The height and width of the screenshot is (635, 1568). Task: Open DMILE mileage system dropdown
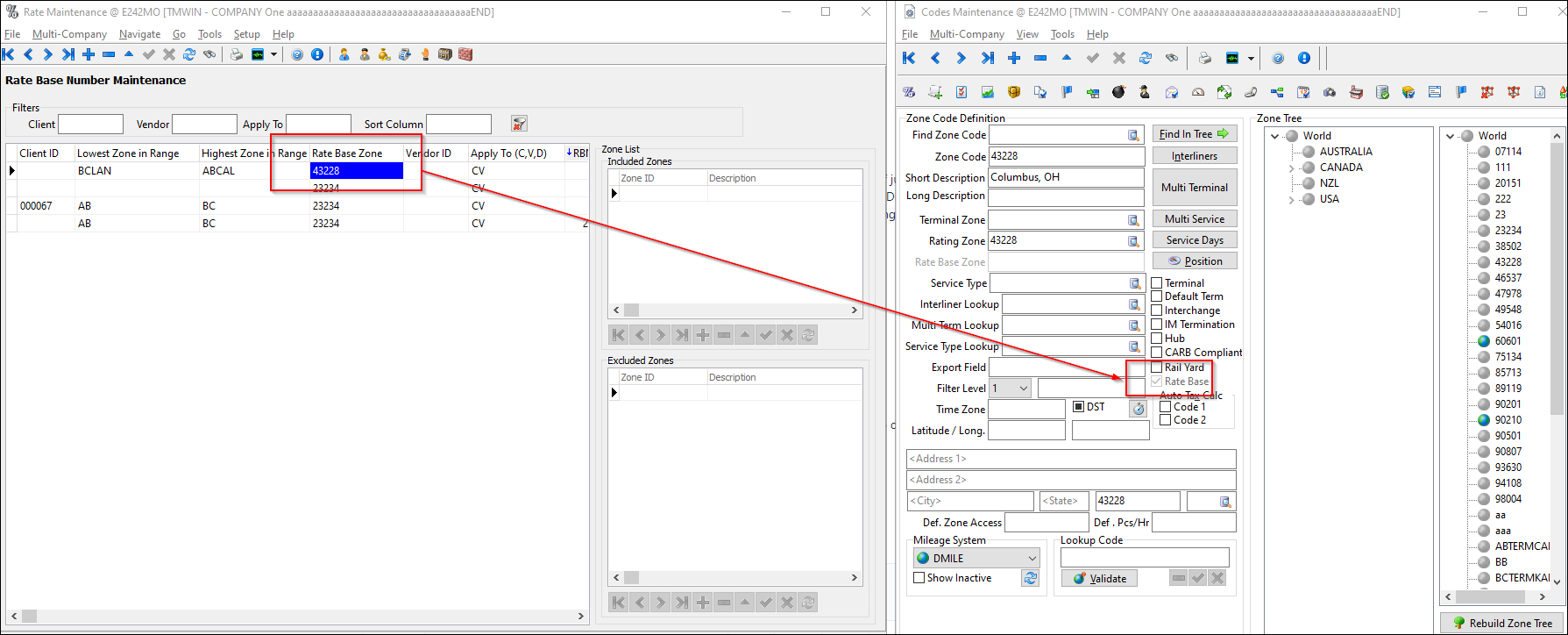click(1032, 558)
